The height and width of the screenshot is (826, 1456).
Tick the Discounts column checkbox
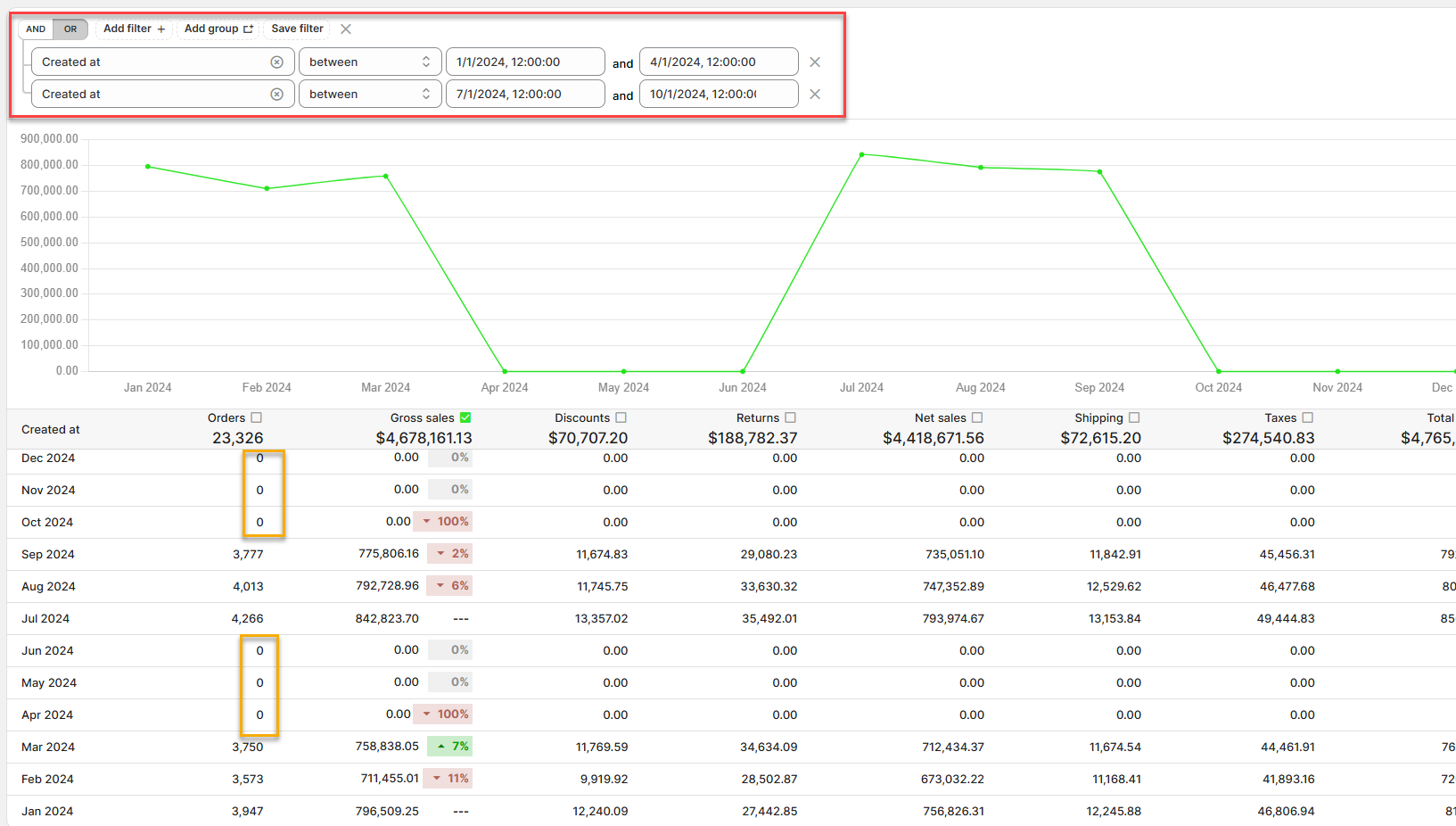(x=621, y=417)
